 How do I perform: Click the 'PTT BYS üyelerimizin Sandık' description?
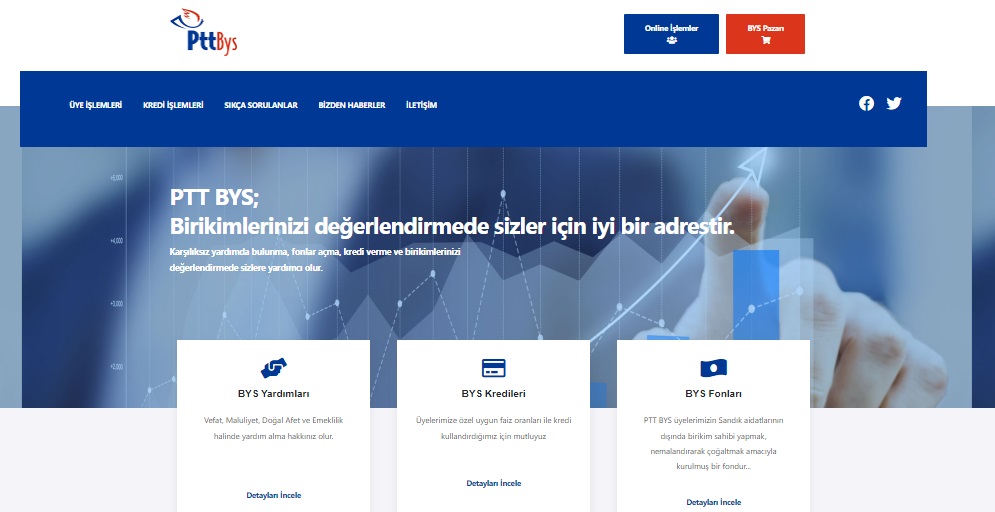713,443
